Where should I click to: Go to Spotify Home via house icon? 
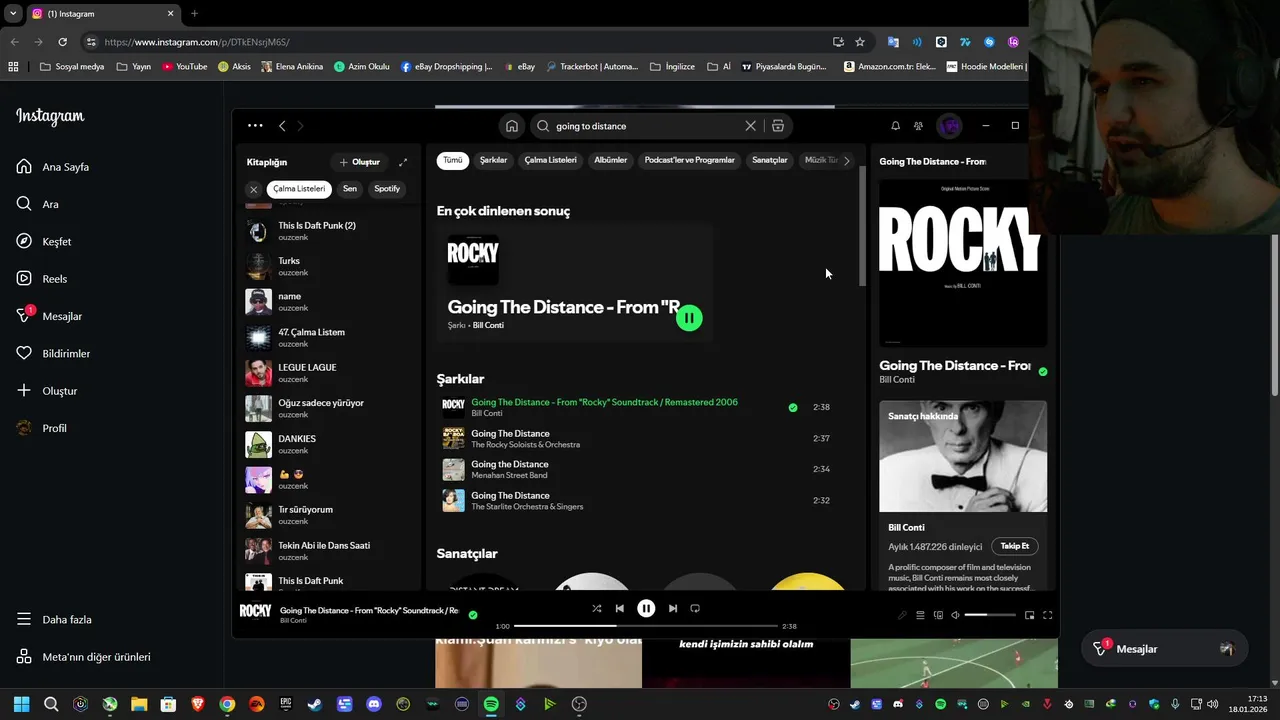[512, 126]
